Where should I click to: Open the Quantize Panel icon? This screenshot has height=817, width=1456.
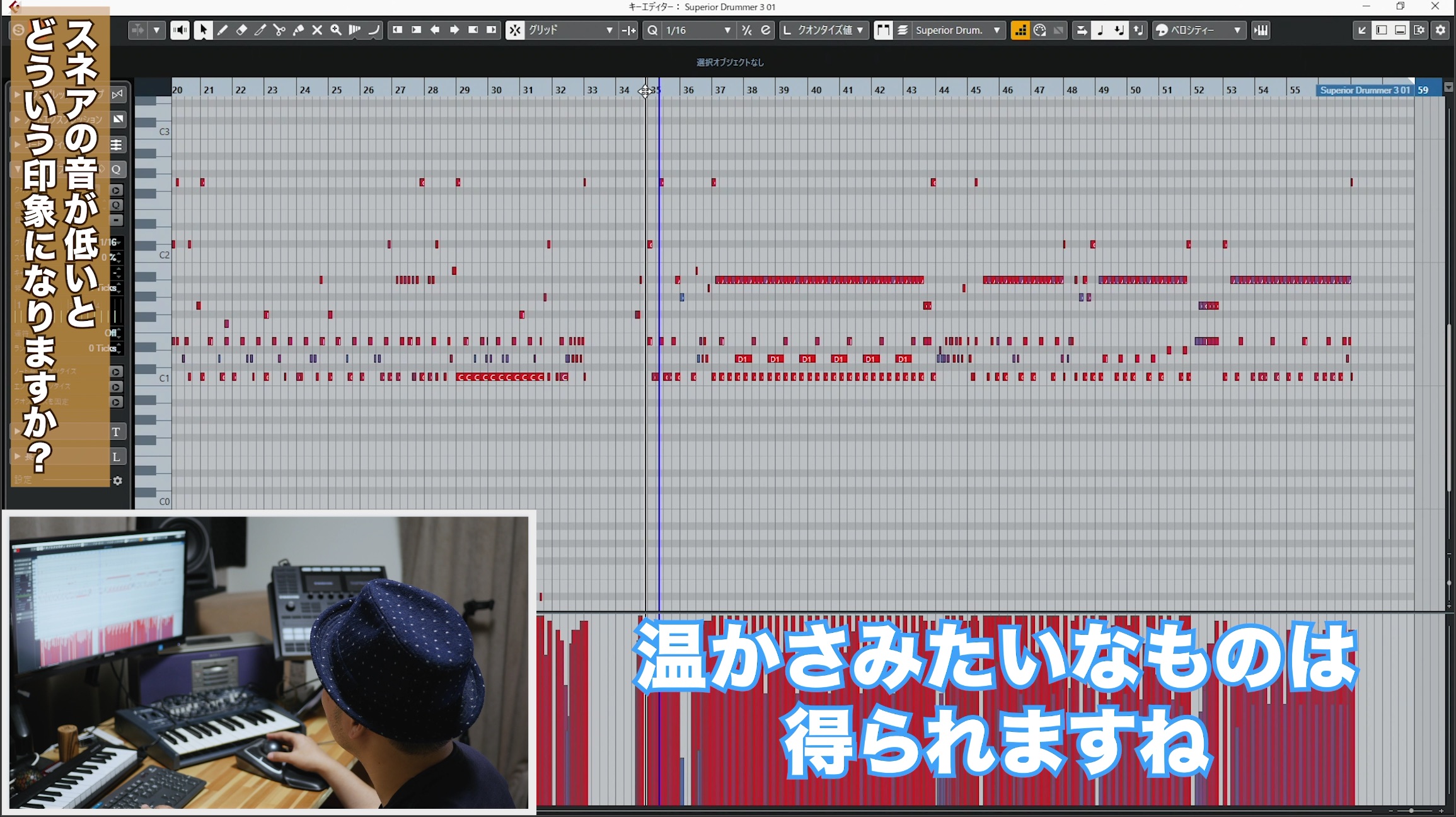click(766, 30)
